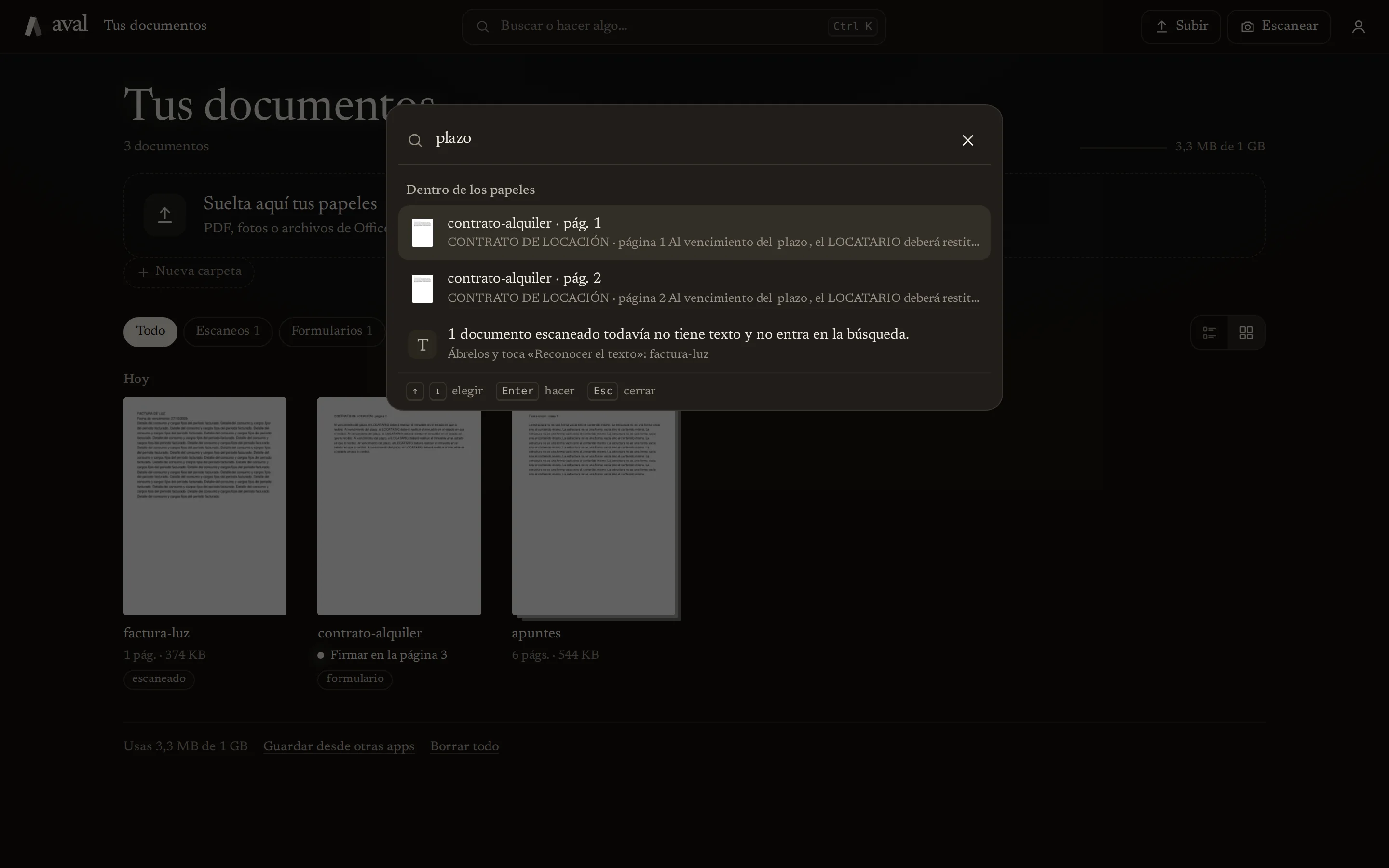Click the "Buscar o hacer algo..." search box
Screen dimensions: 1389x868
click(674, 27)
